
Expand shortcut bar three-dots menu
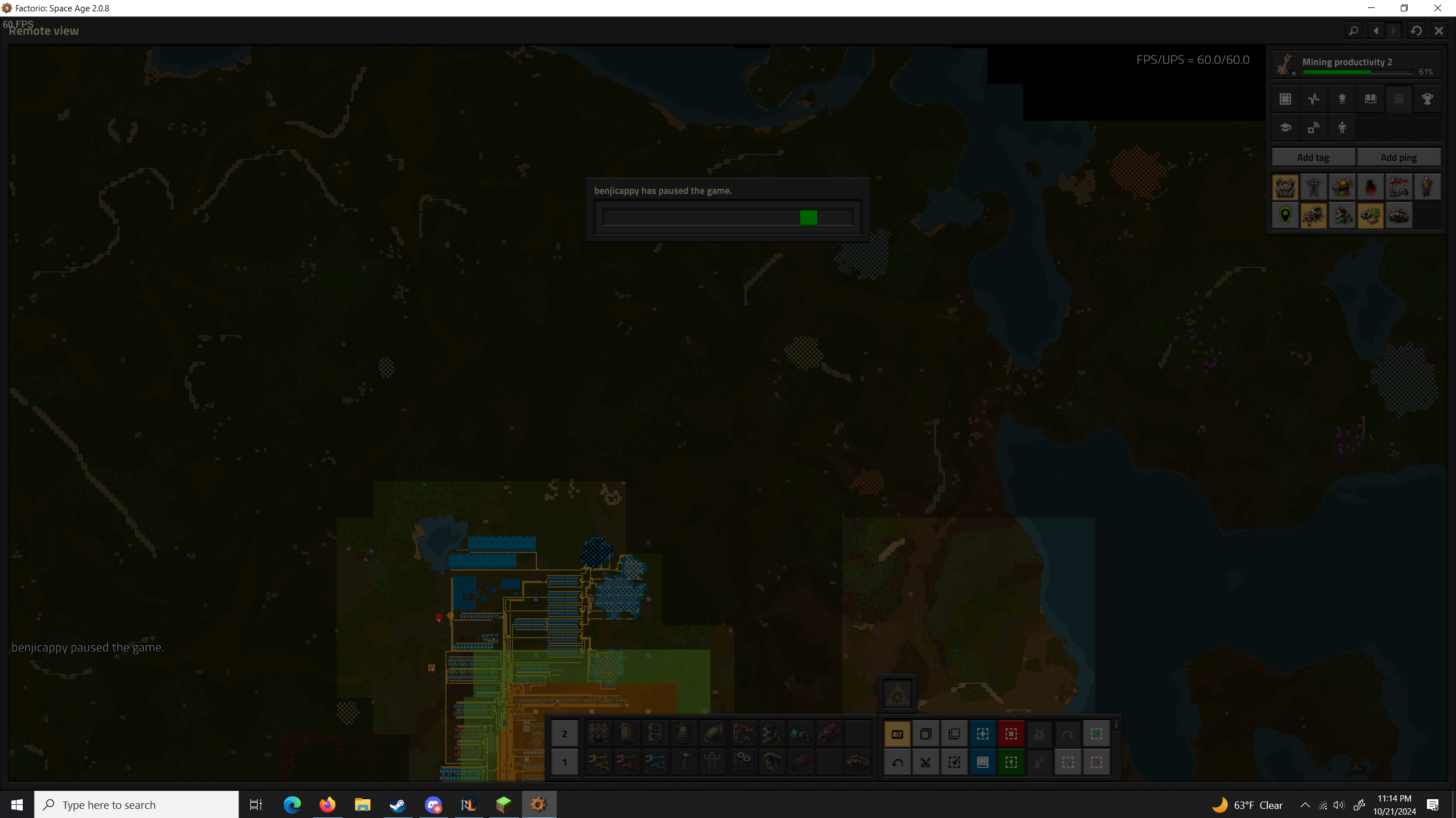(1116, 725)
